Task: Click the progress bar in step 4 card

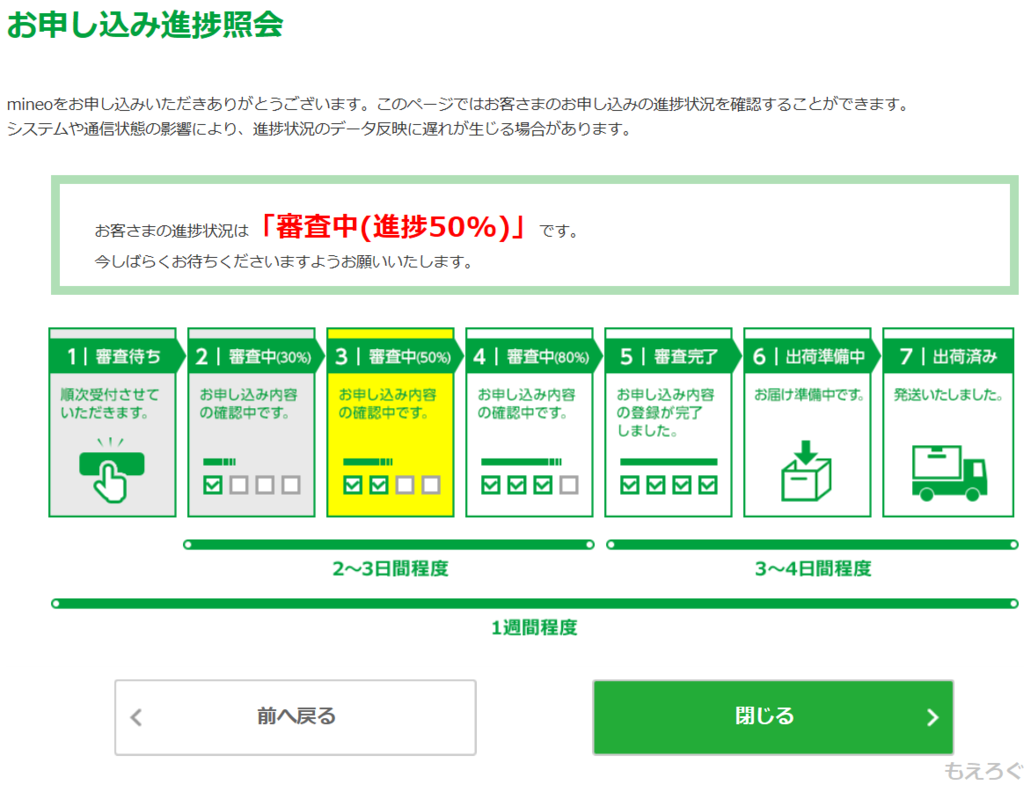Action: (x=521, y=462)
